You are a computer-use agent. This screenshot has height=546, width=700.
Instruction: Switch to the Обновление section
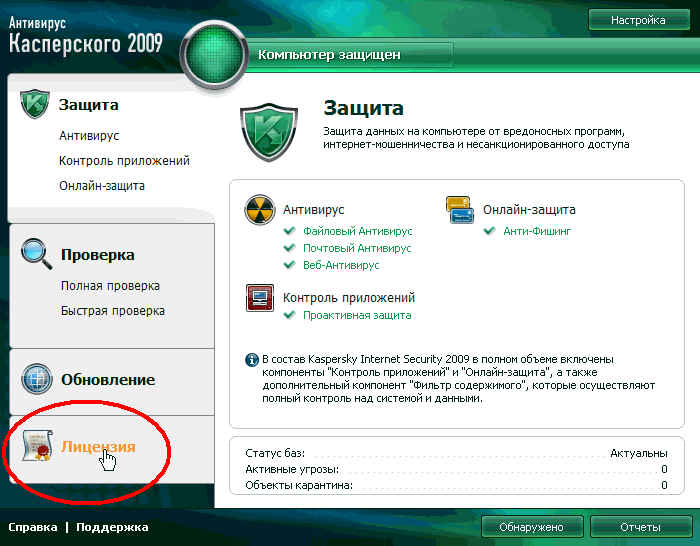(x=108, y=379)
